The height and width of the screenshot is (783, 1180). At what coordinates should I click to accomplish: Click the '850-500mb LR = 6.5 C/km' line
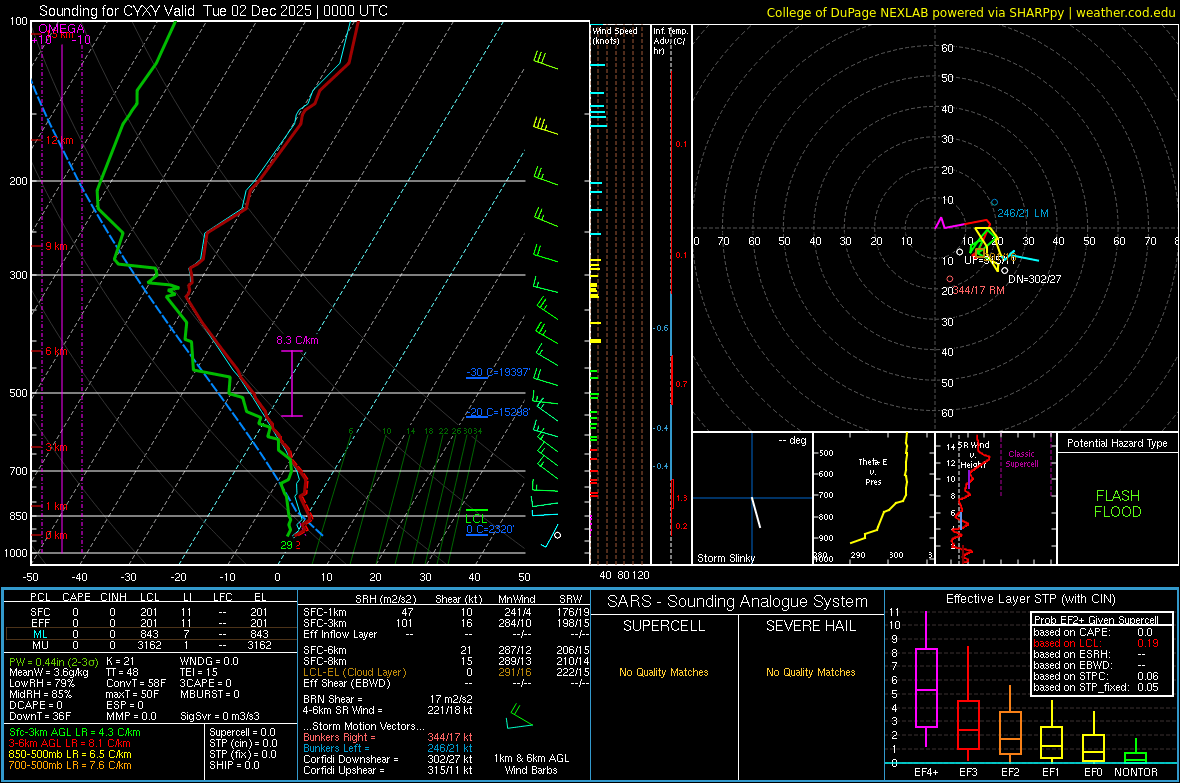[70, 754]
